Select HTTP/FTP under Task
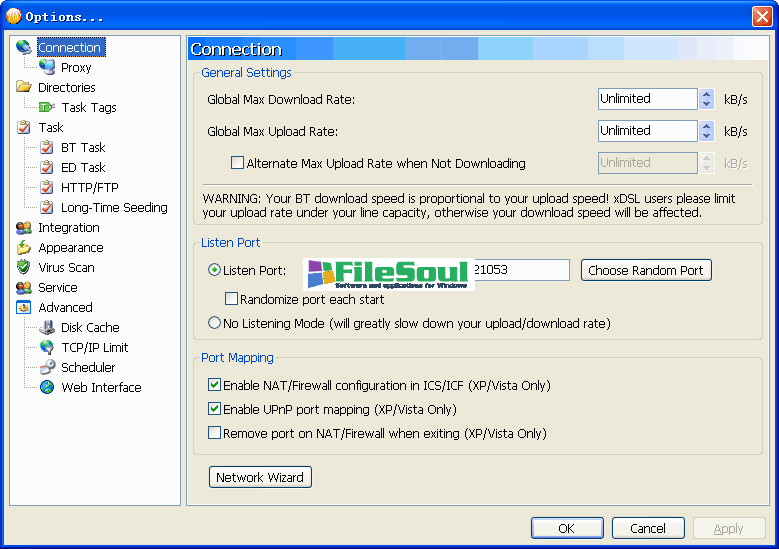The image size is (779, 549). click(x=89, y=187)
